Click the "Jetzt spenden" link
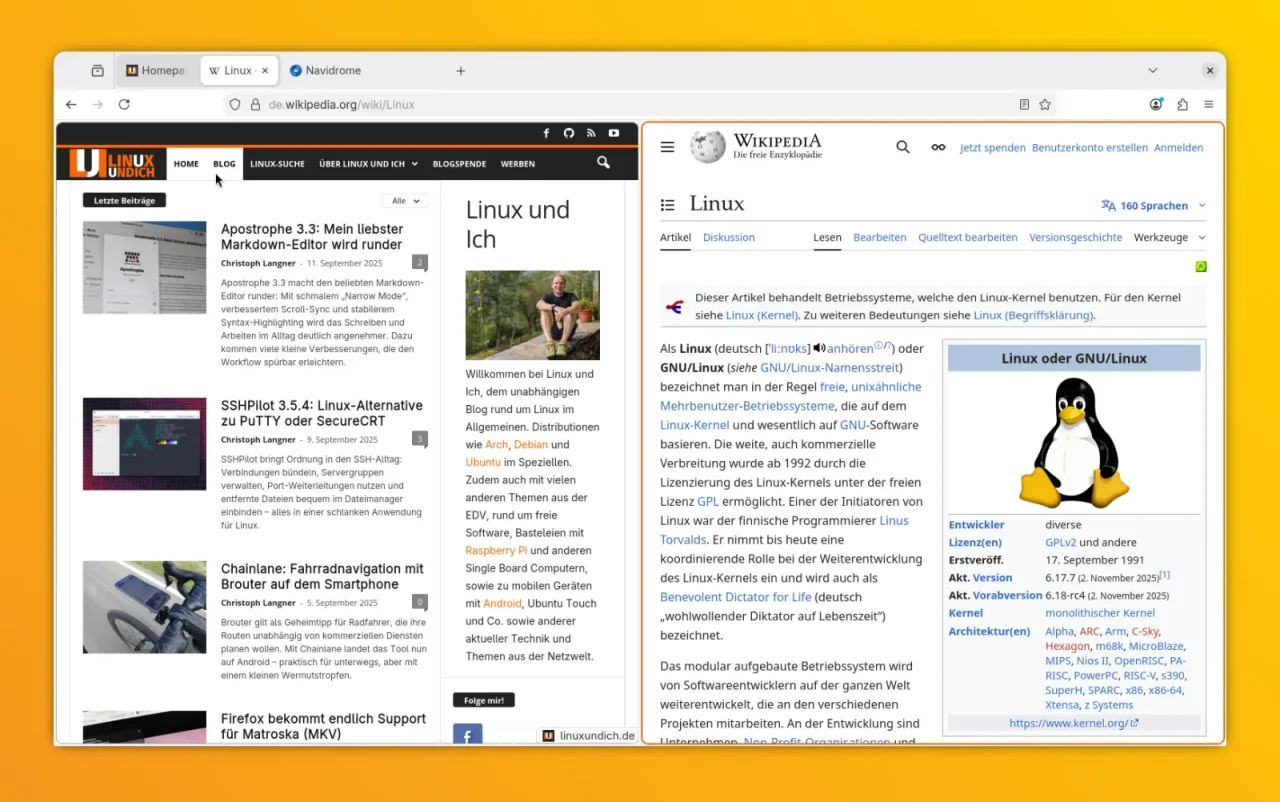The width and height of the screenshot is (1280, 802). (992, 147)
